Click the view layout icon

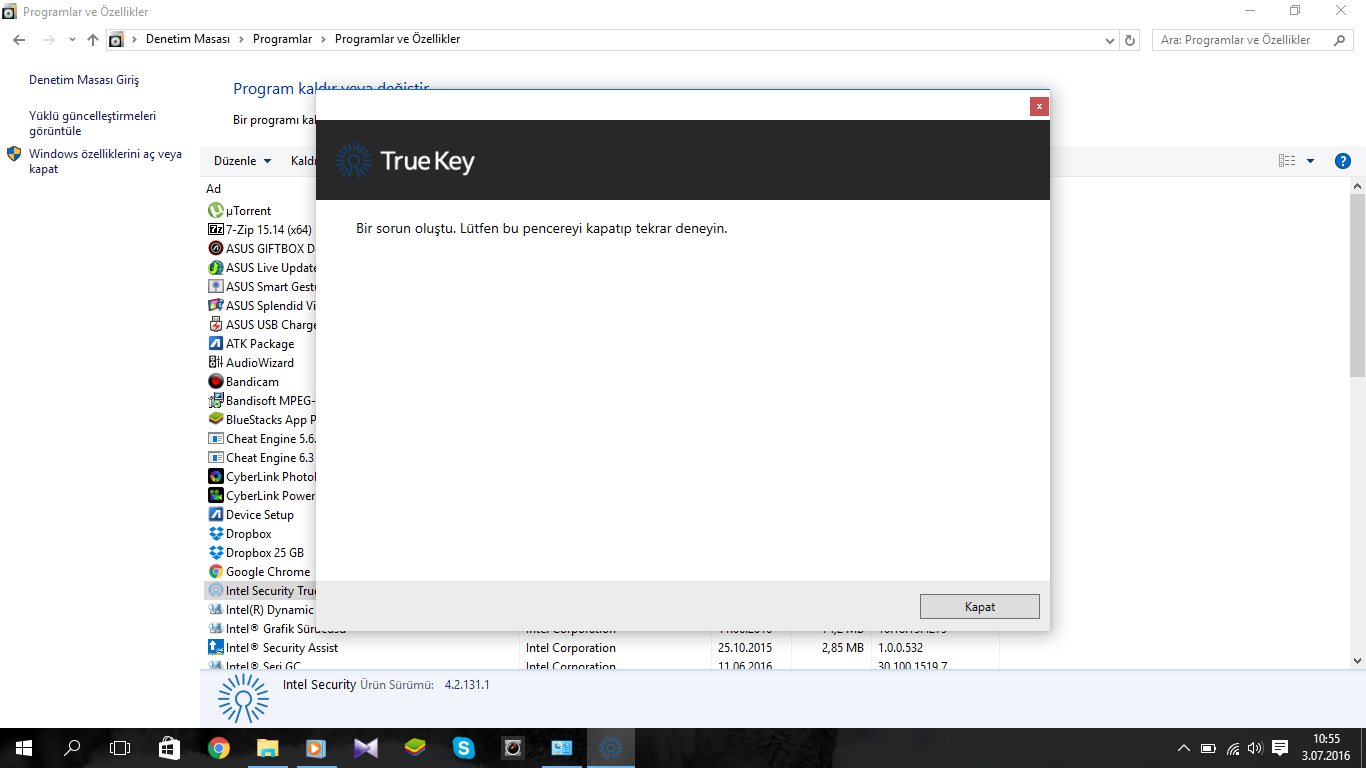pos(1287,161)
